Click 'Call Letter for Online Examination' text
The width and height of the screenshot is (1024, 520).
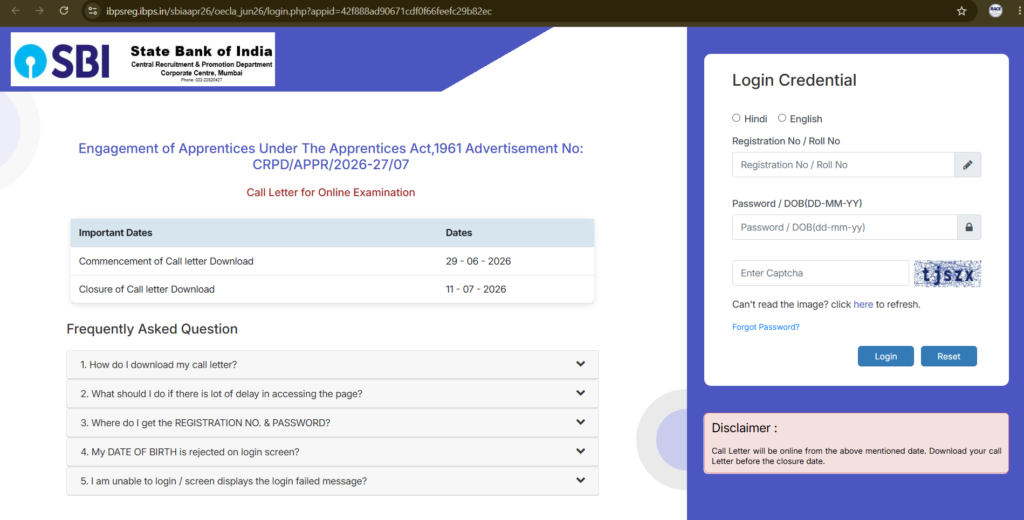click(x=330, y=193)
